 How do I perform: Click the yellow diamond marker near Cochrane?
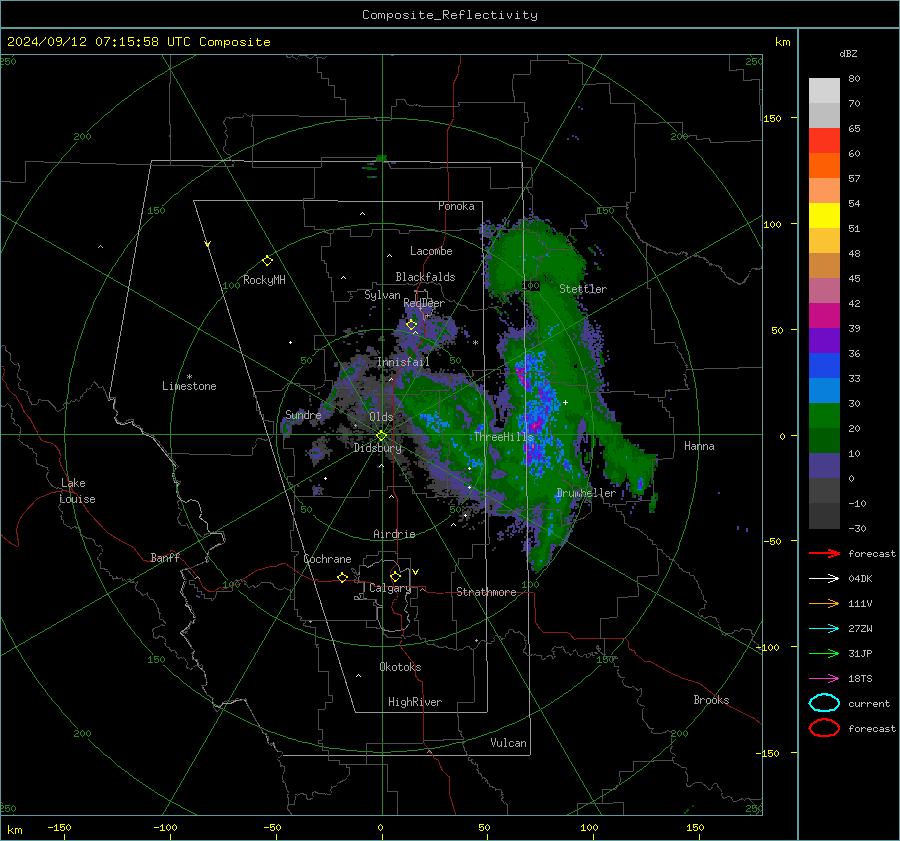point(342,577)
